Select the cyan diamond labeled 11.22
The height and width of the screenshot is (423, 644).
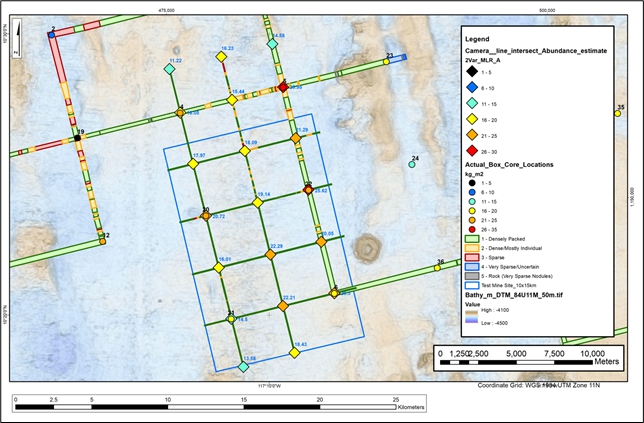point(169,70)
